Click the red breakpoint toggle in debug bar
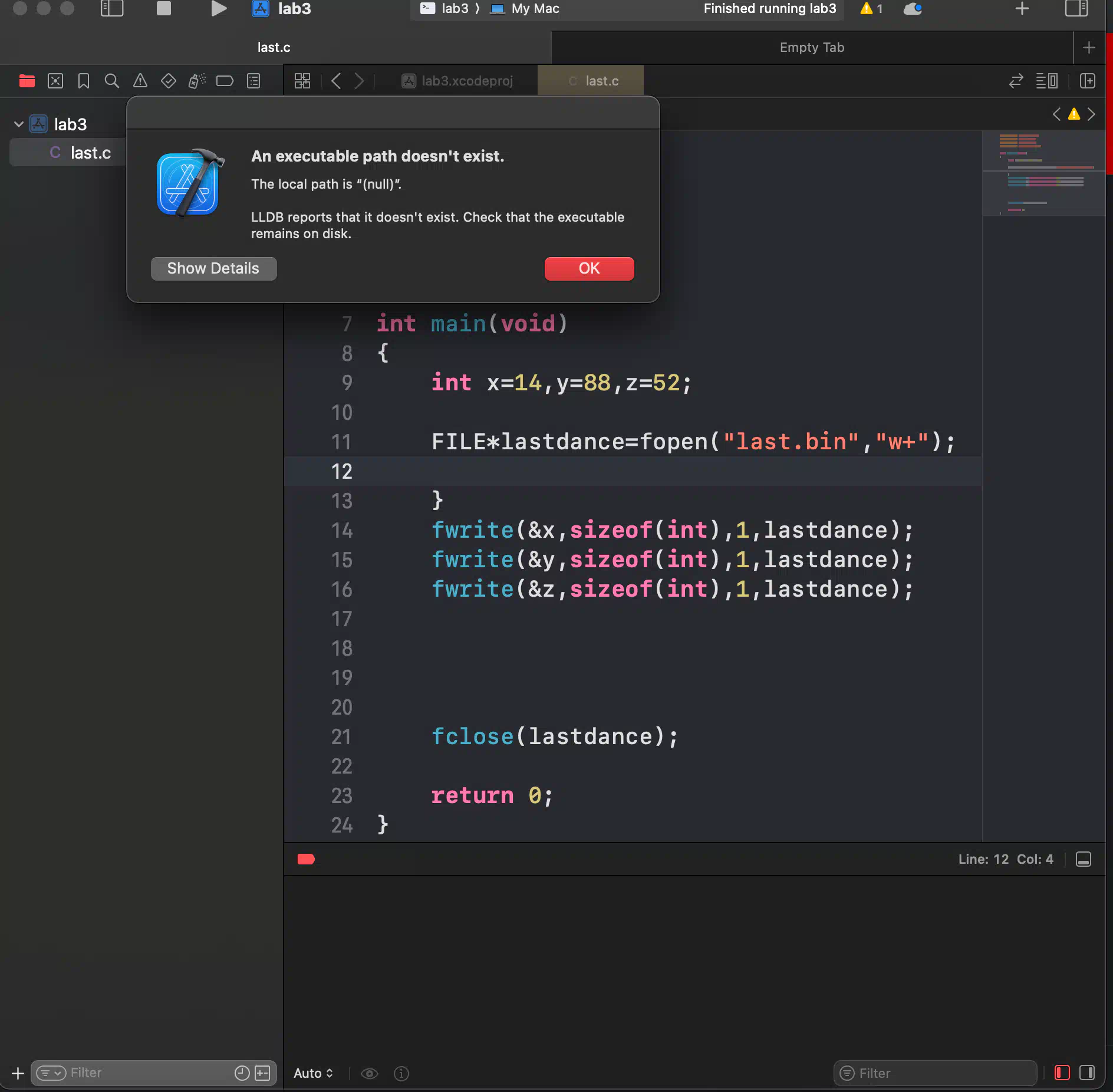Viewport: 1113px width, 1092px height. click(306, 859)
